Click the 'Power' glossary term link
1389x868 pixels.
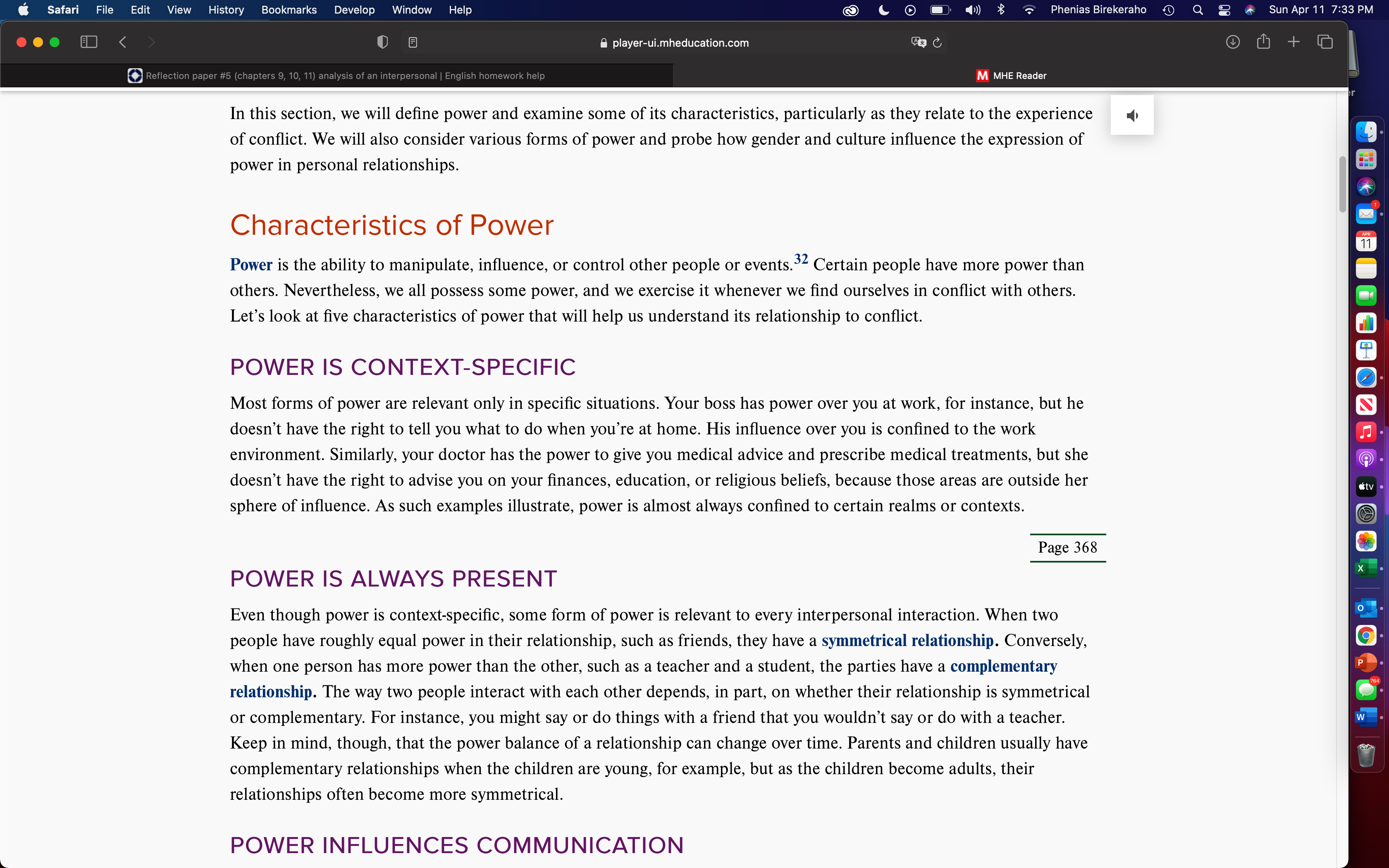[251, 265]
